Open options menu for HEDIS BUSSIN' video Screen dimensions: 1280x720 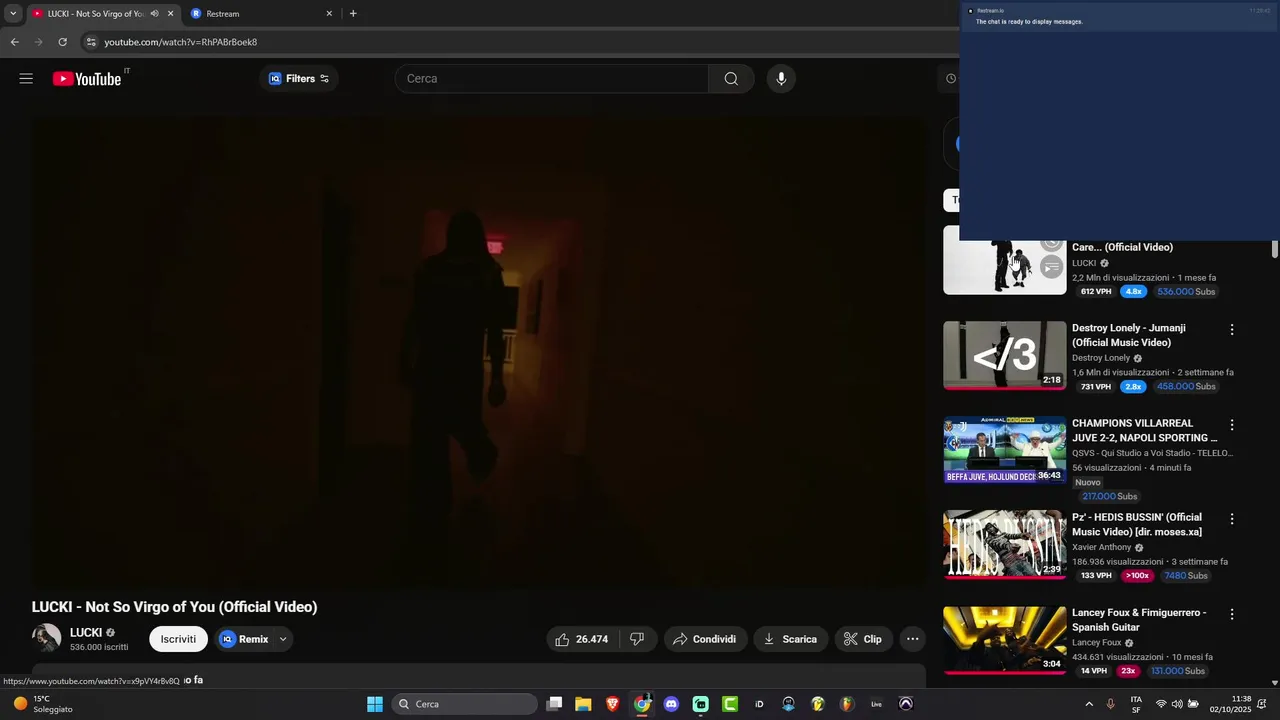point(1232,519)
